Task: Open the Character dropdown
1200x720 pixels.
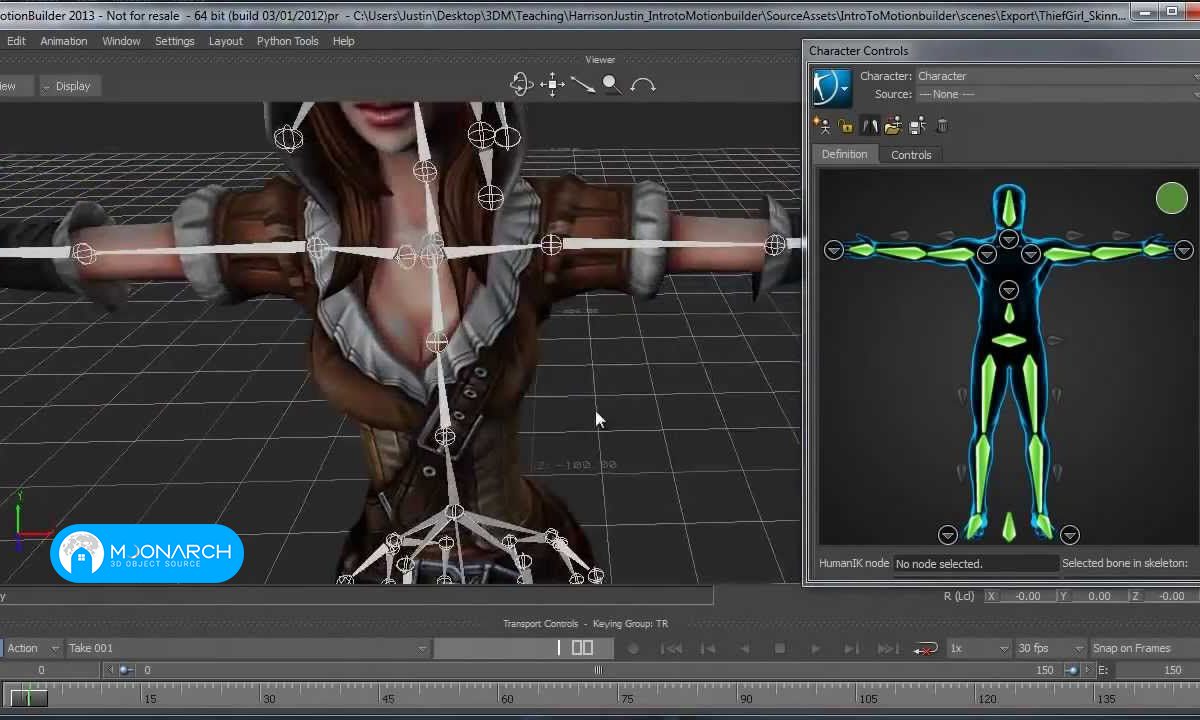Action: (1056, 76)
